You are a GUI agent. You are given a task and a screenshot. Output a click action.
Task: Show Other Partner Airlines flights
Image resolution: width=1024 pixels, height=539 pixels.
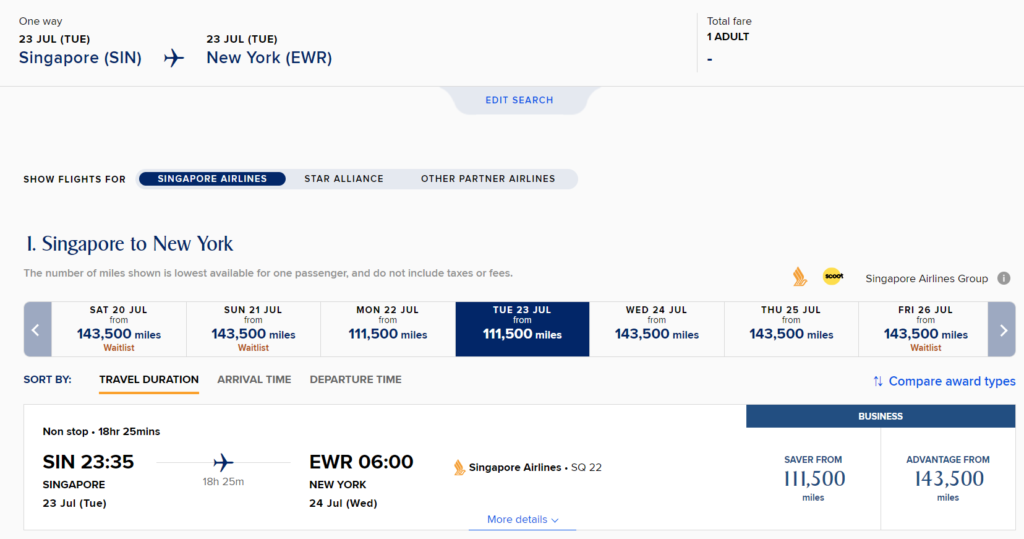(487, 179)
